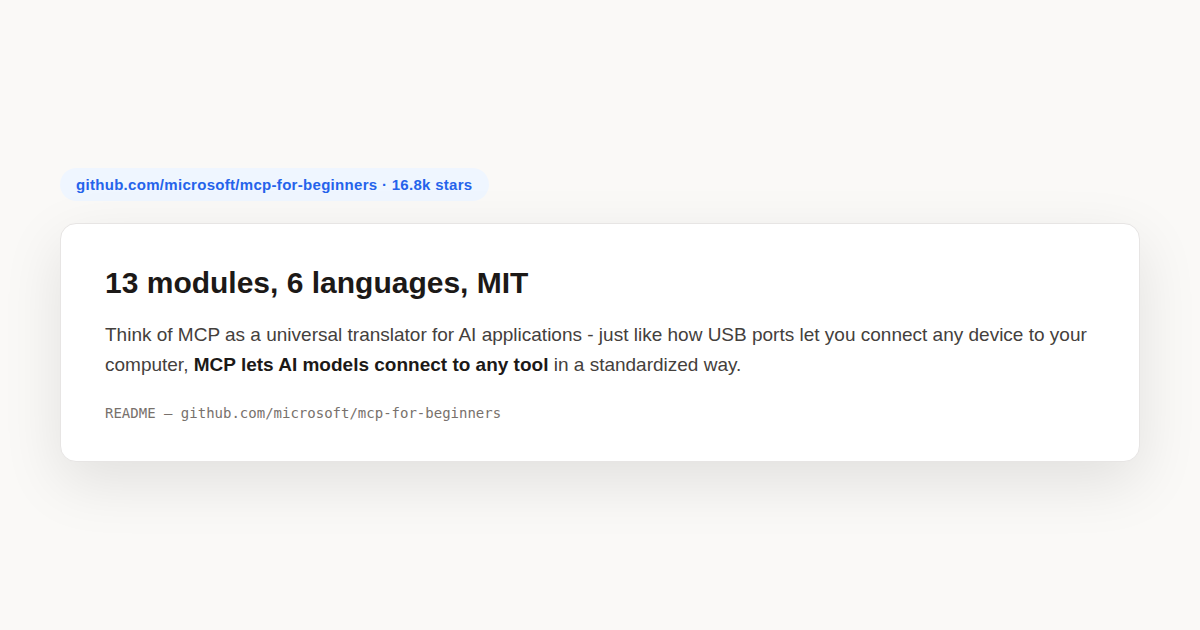Click the word "README" in the footer line
Screen dimensions: 1200x630
(x=130, y=413)
